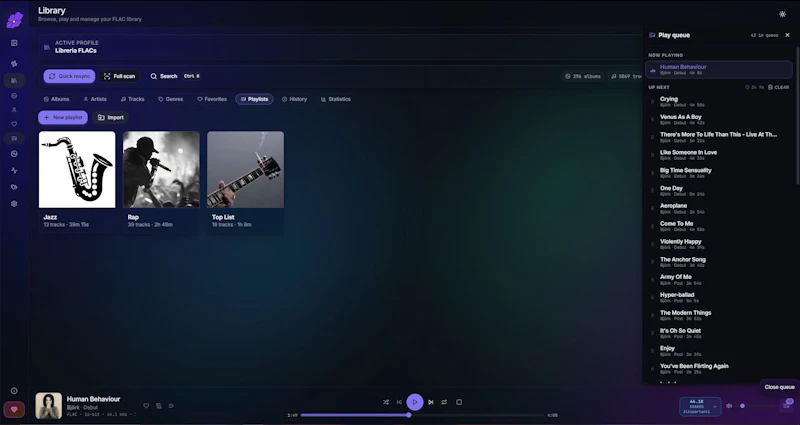This screenshot has width=800, height=425.
Task: Select the now playing Human Behaviour queue entry
Action: click(718, 69)
